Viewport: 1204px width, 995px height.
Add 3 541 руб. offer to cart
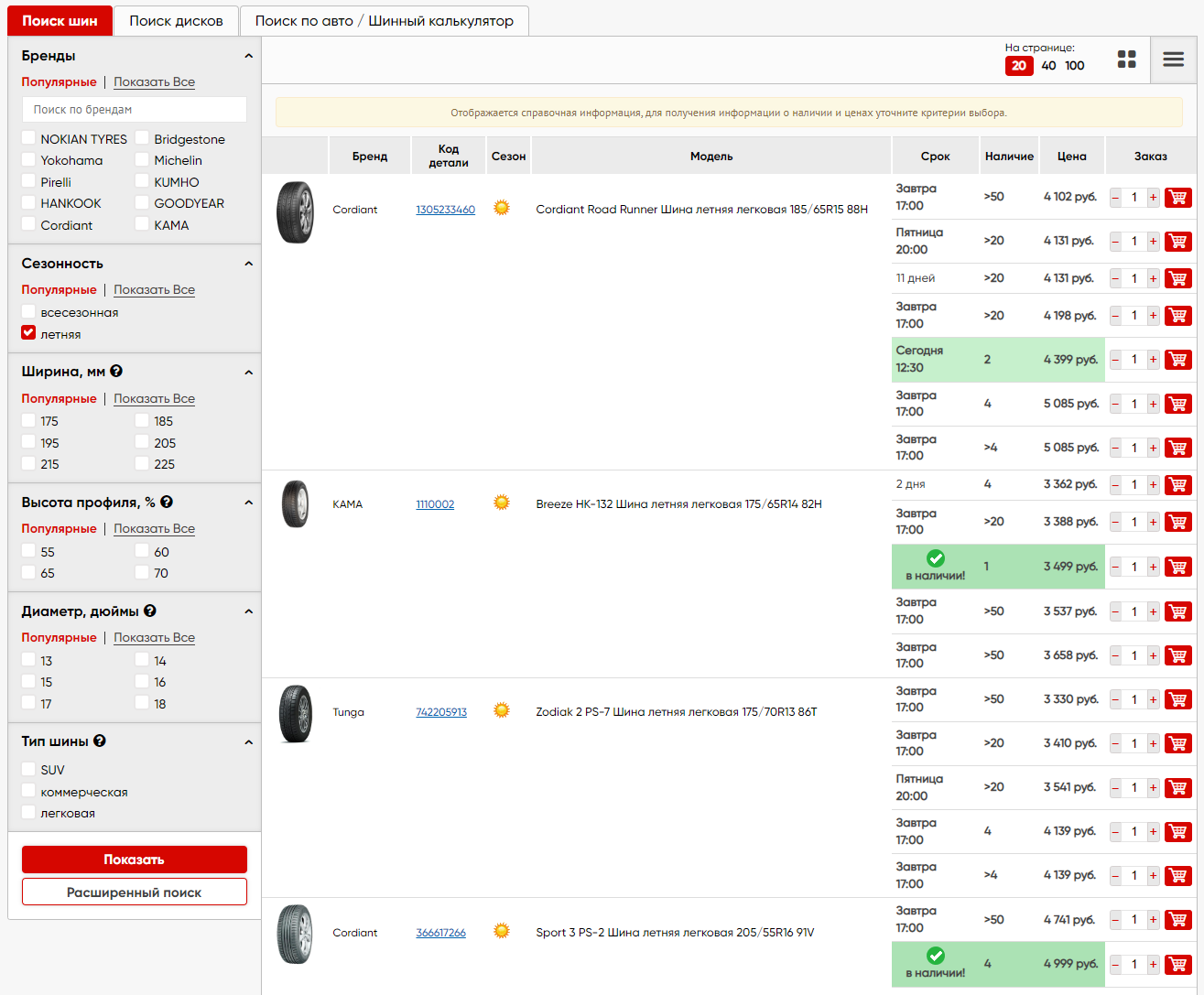(x=1178, y=787)
